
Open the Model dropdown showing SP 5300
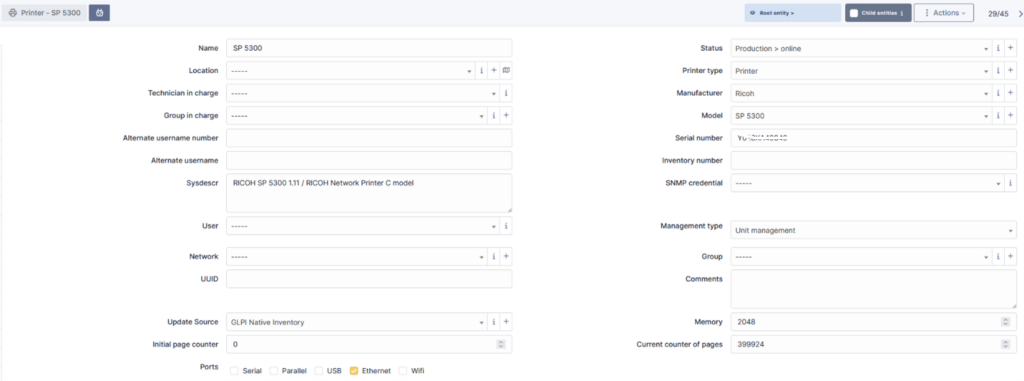(861, 116)
